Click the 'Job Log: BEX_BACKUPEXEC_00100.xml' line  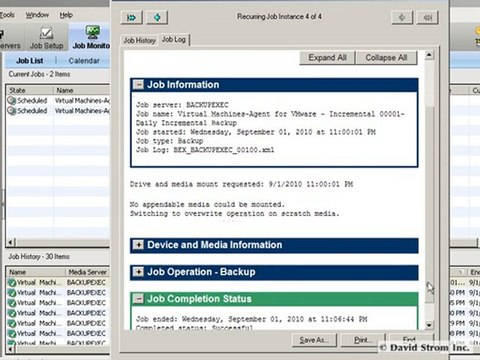(x=205, y=150)
